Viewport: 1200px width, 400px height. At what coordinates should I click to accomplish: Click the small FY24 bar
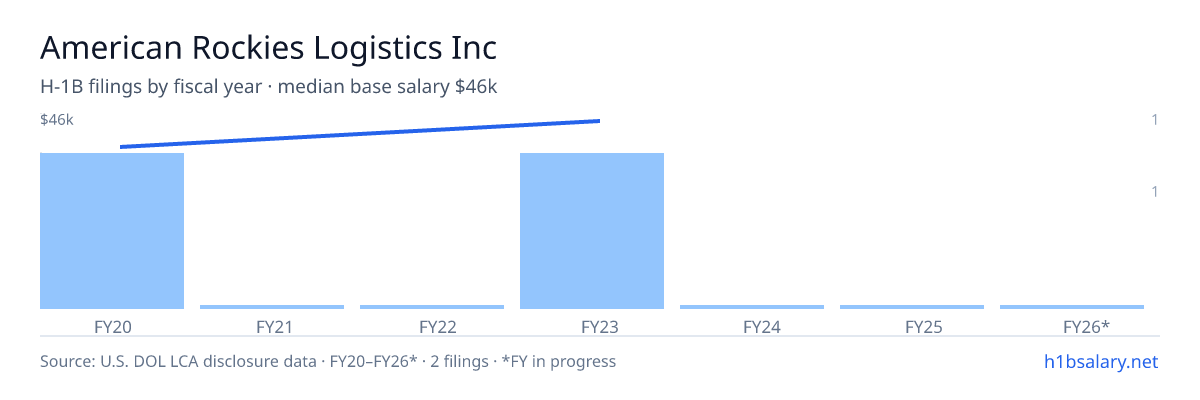[752, 307]
